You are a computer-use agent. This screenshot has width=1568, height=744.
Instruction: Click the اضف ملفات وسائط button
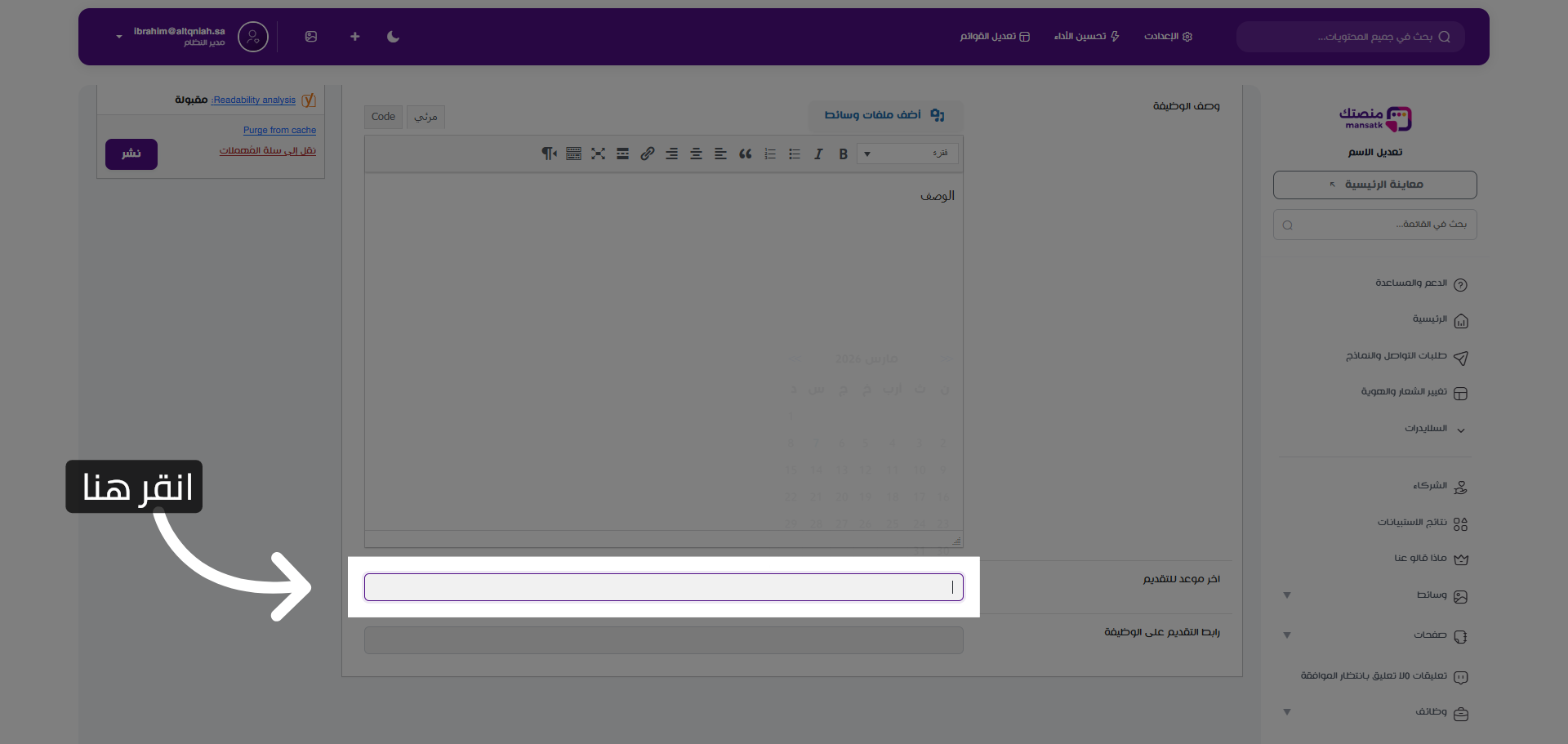pyautogui.click(x=884, y=115)
